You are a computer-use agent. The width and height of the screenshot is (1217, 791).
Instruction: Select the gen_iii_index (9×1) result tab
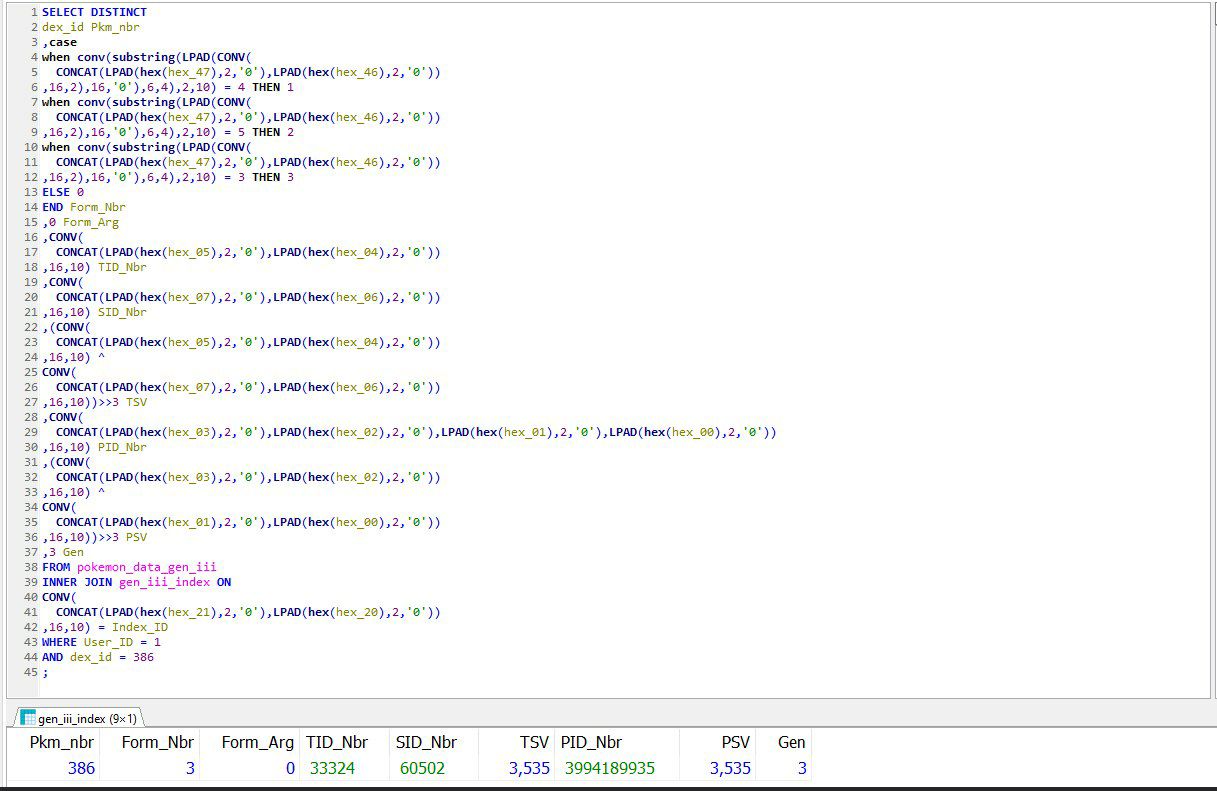click(79, 718)
